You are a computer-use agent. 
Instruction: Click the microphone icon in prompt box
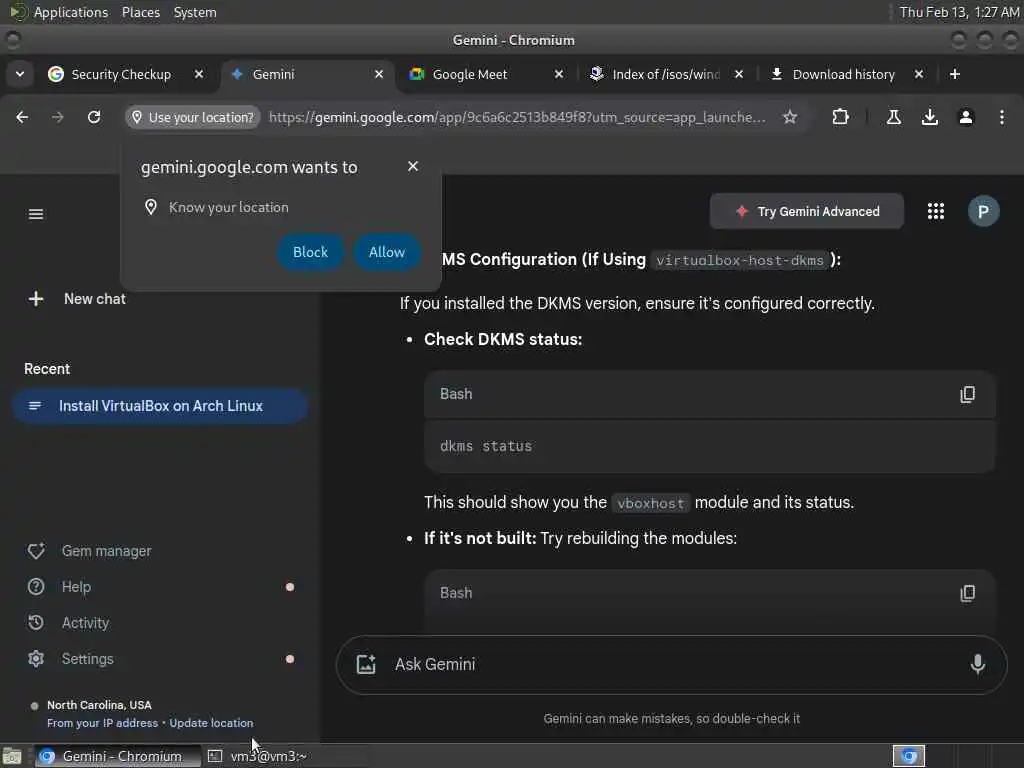click(x=978, y=664)
